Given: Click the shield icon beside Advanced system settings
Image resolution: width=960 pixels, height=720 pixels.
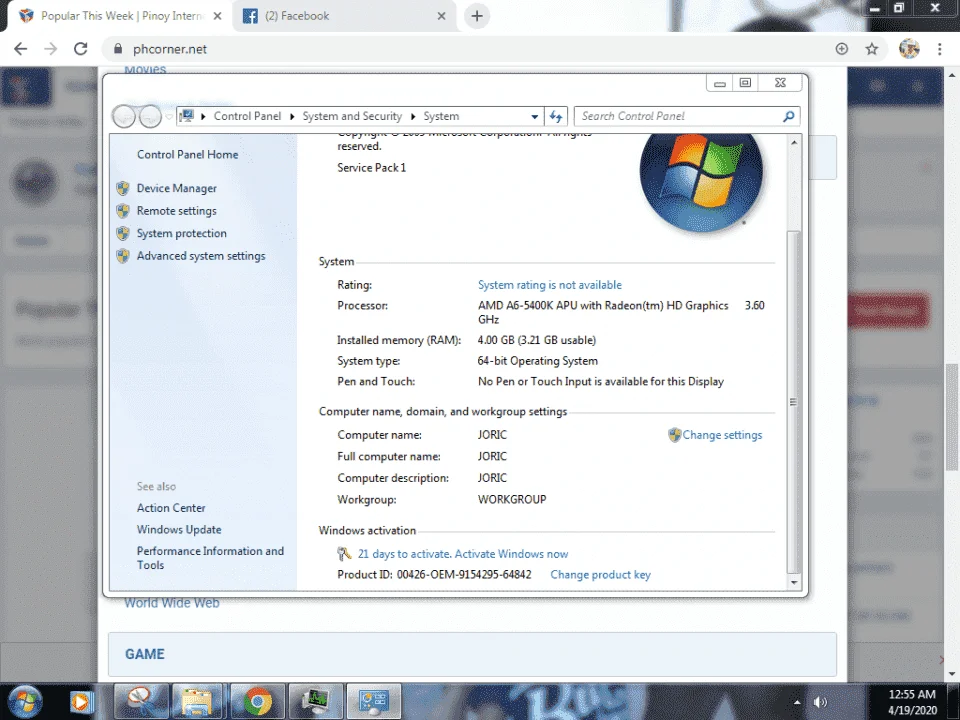Looking at the screenshot, I should tap(123, 256).
